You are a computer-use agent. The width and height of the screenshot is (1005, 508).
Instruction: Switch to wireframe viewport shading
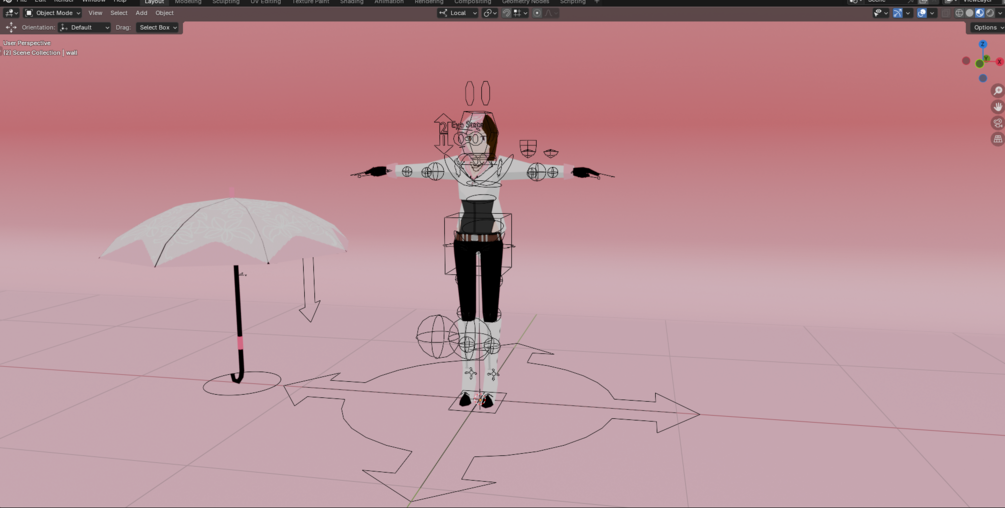point(959,13)
